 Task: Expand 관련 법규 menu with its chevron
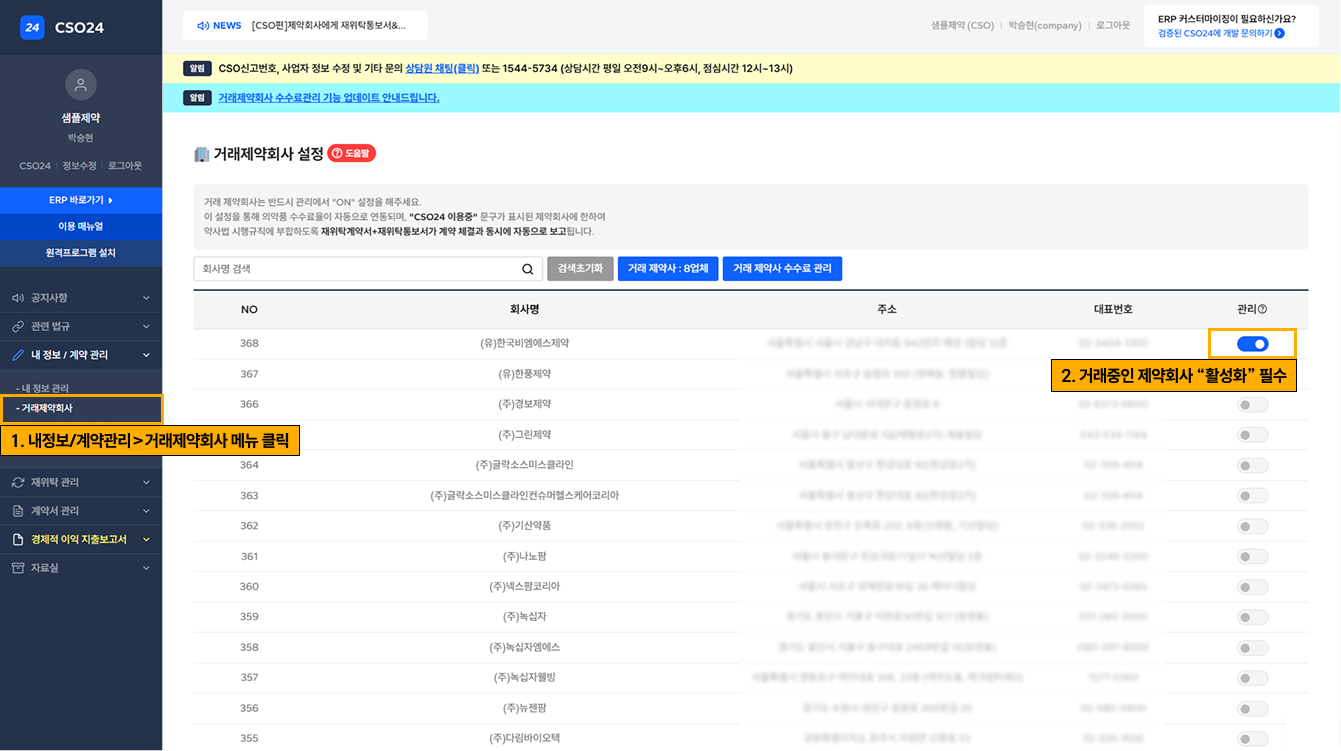point(146,326)
